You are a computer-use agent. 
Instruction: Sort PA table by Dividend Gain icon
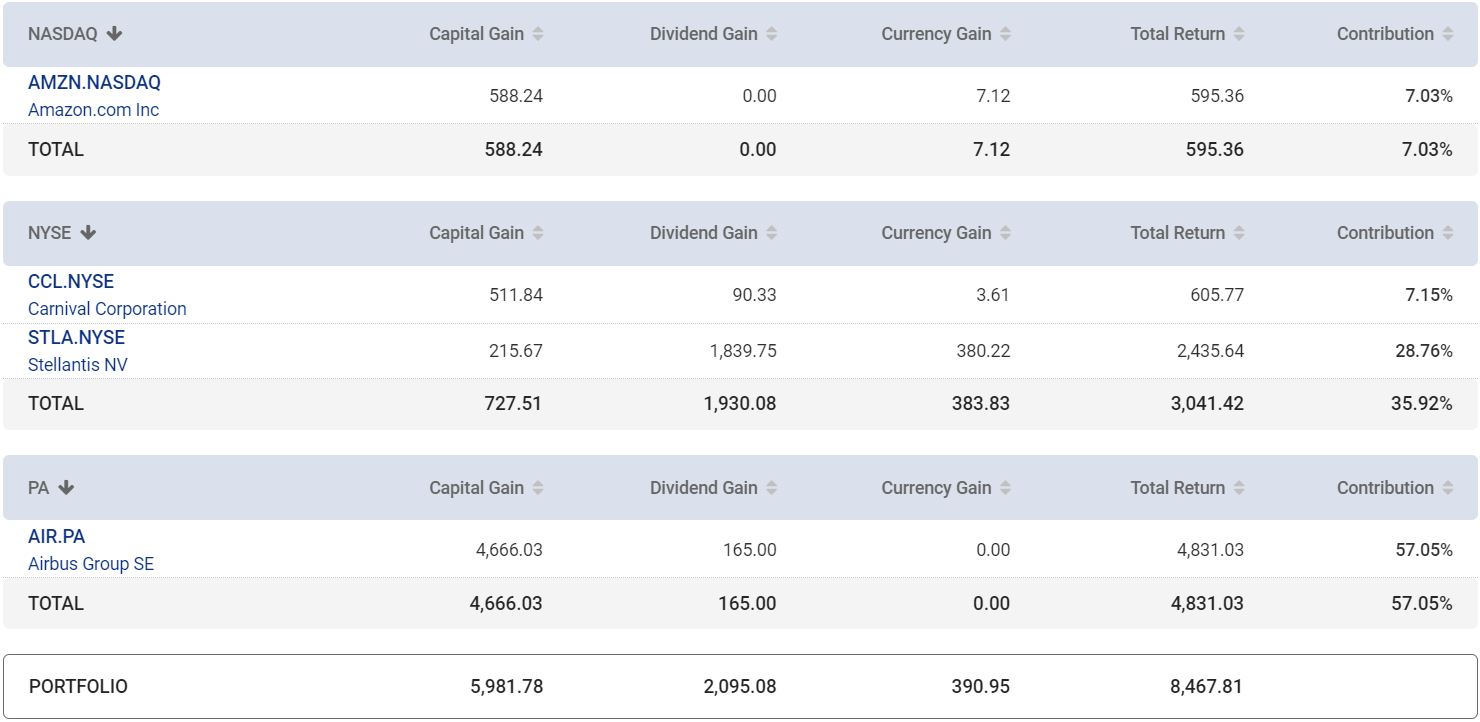(771, 488)
